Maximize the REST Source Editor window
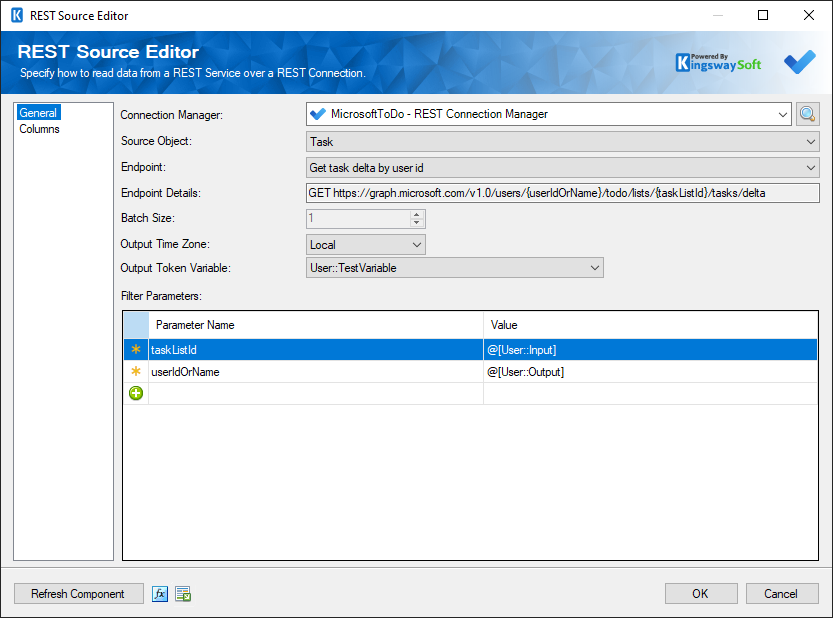The image size is (833, 618). click(763, 15)
